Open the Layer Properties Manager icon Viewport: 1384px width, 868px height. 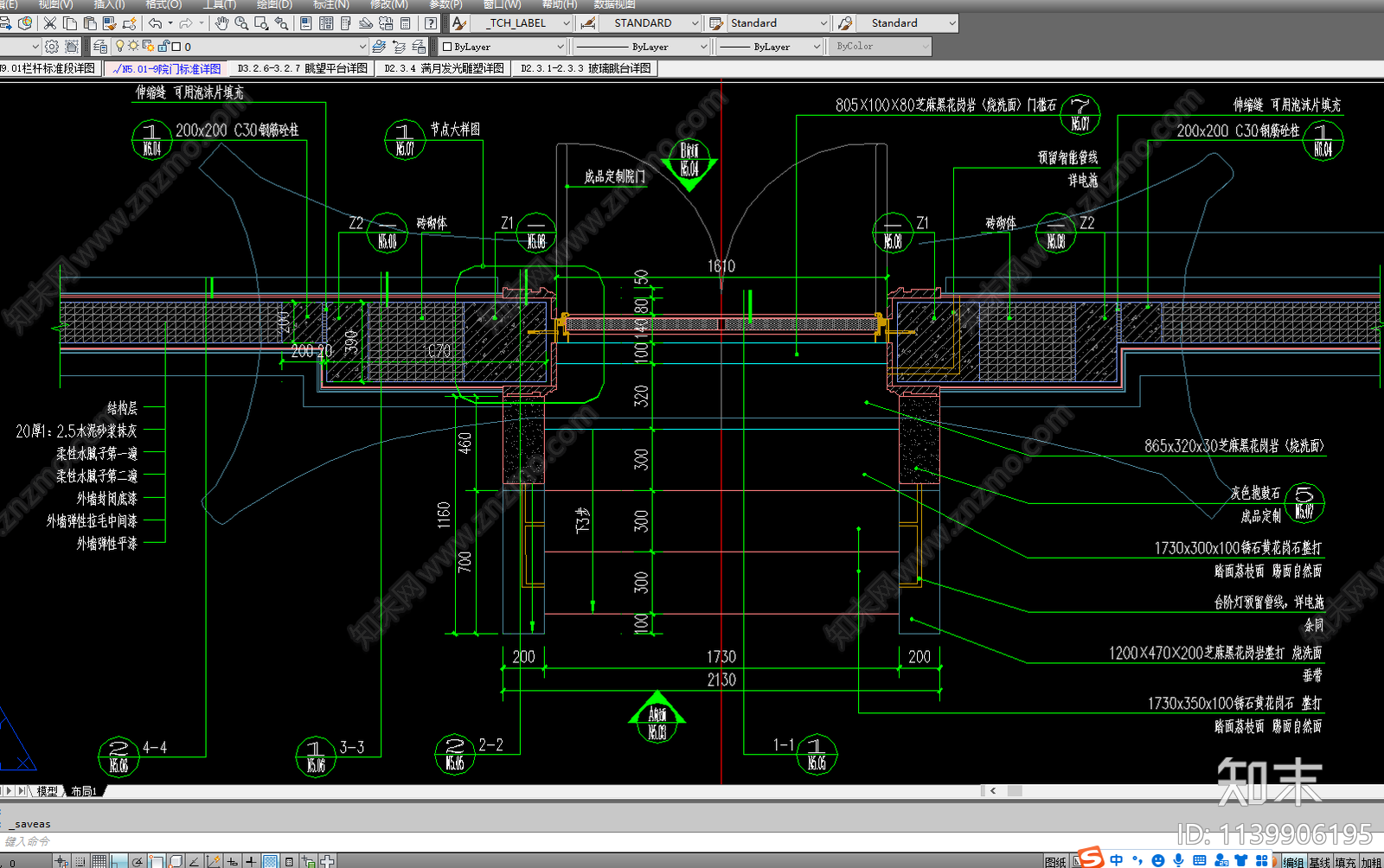[x=100, y=46]
